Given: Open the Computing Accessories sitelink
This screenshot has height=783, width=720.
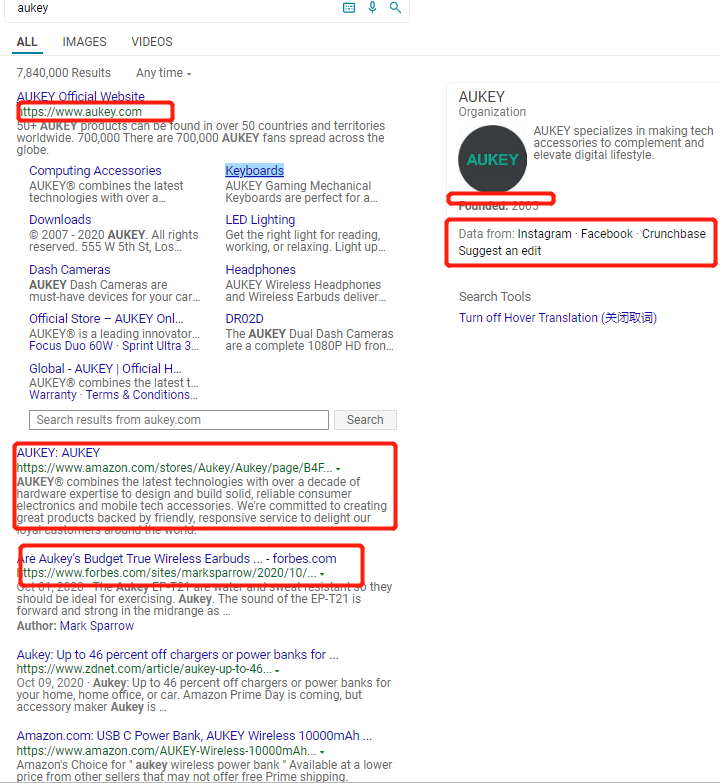Looking at the screenshot, I should point(95,171).
